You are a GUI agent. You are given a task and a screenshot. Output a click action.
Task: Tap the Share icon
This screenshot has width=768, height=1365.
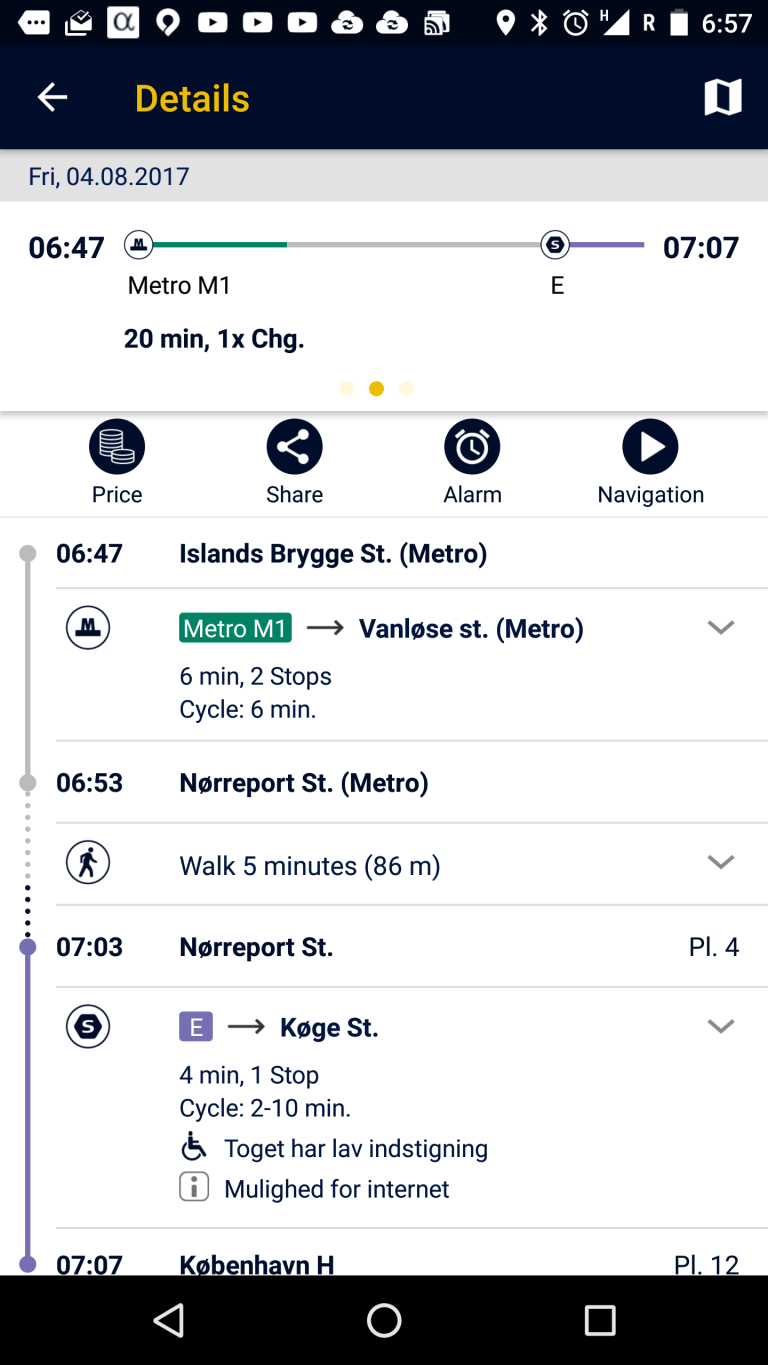click(x=294, y=447)
